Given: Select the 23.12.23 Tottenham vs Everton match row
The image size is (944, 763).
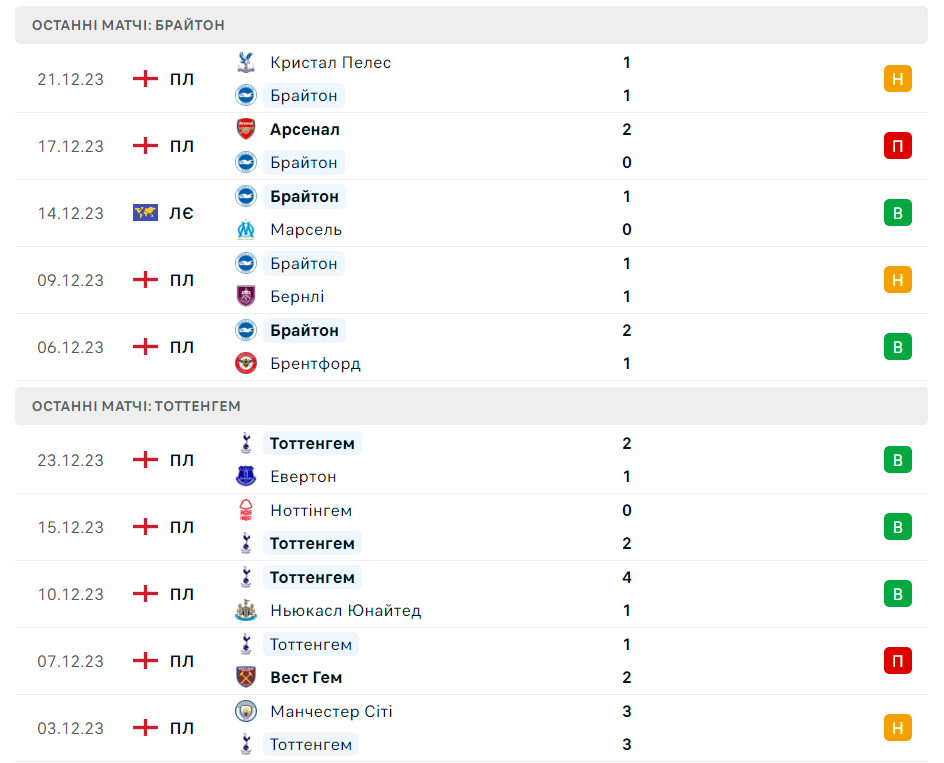Looking at the screenshot, I should (x=470, y=460).
